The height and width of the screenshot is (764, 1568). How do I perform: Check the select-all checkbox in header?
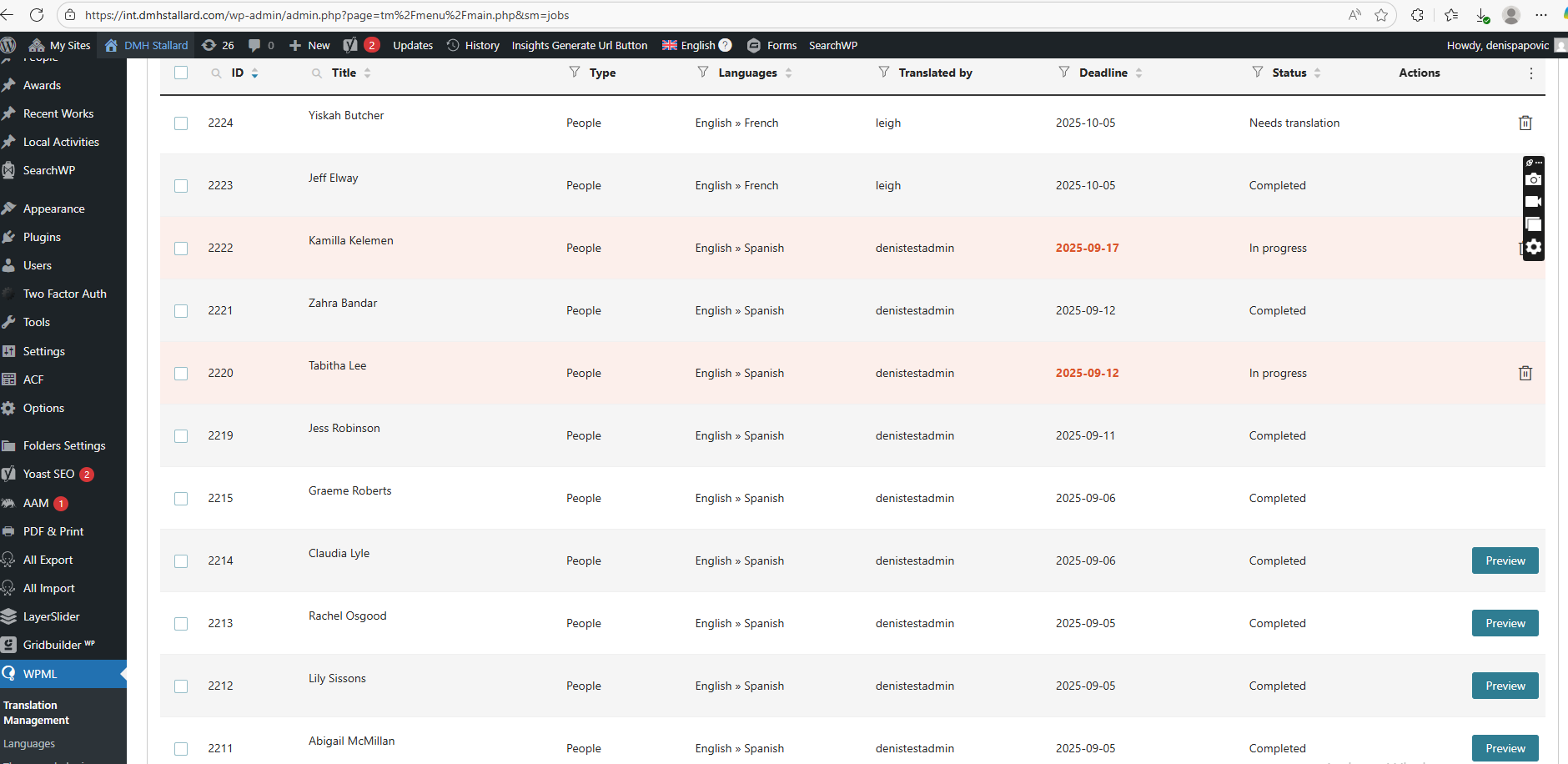(181, 73)
